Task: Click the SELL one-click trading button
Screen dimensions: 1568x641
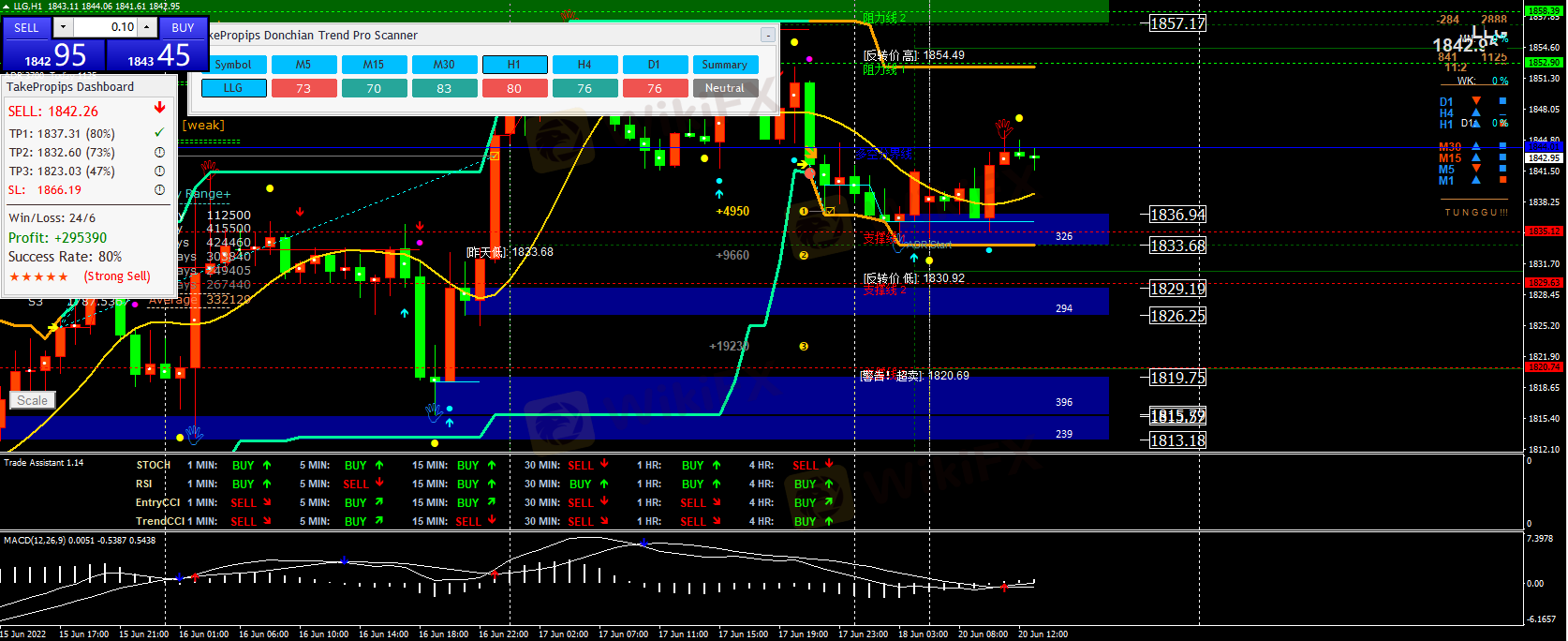Action: (26, 28)
